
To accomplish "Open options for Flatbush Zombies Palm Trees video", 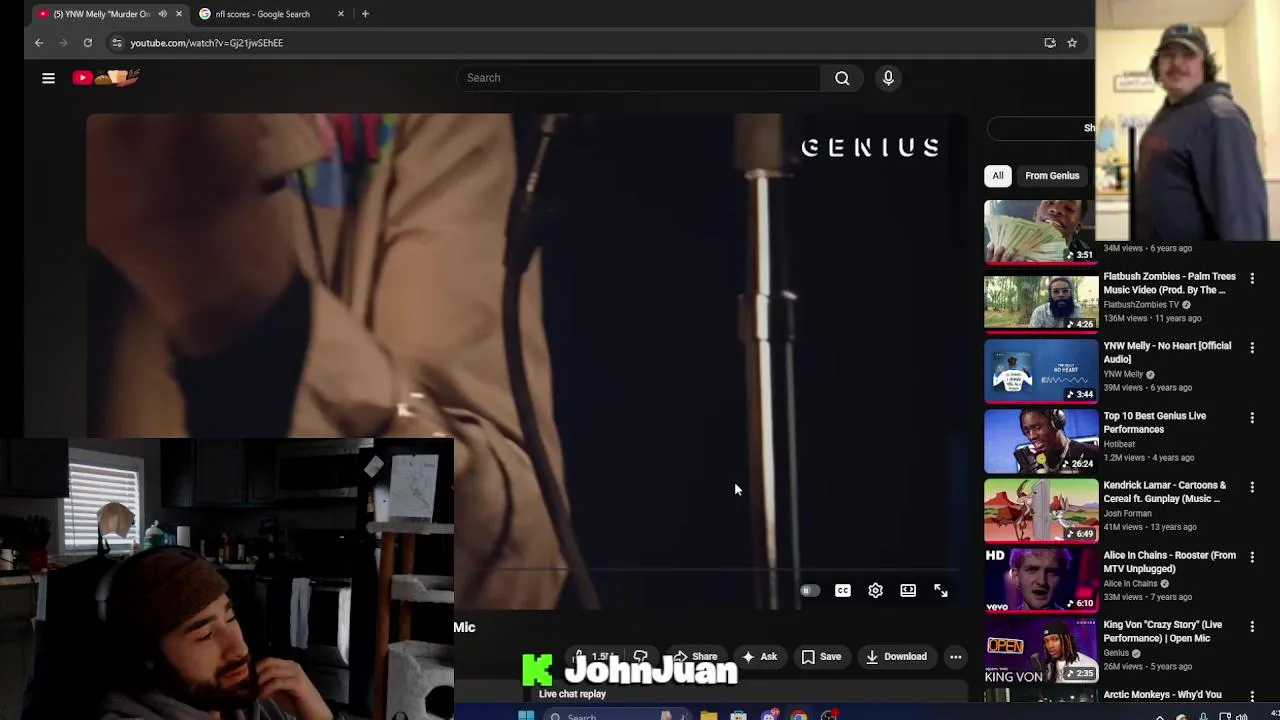I will (x=1252, y=278).
